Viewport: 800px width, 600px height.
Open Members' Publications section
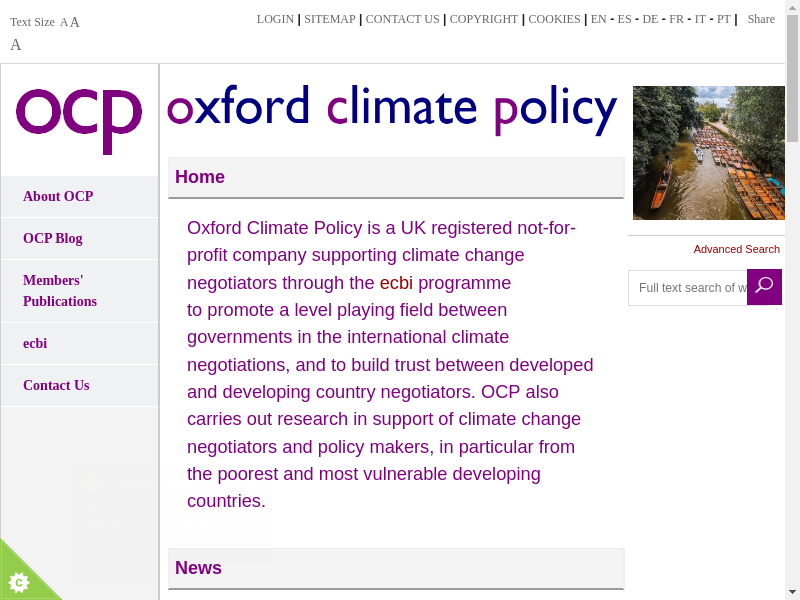point(60,291)
